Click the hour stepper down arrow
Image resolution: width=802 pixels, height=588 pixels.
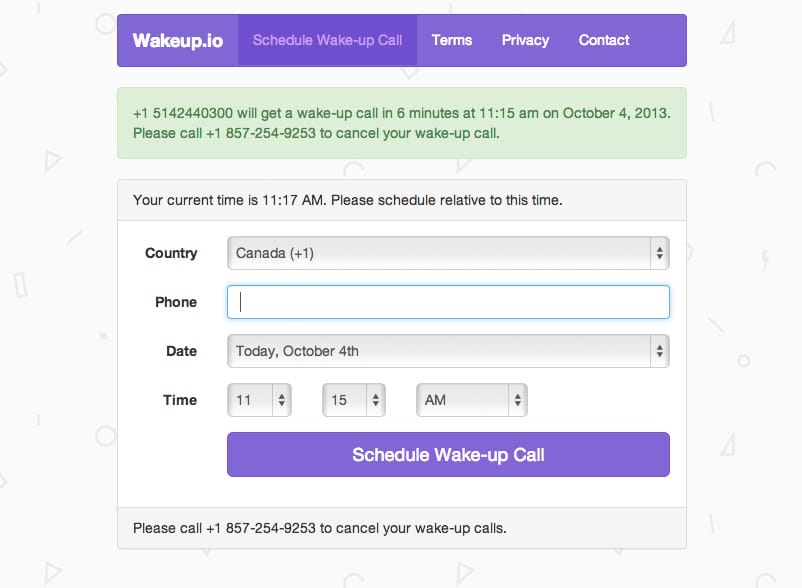[284, 404]
